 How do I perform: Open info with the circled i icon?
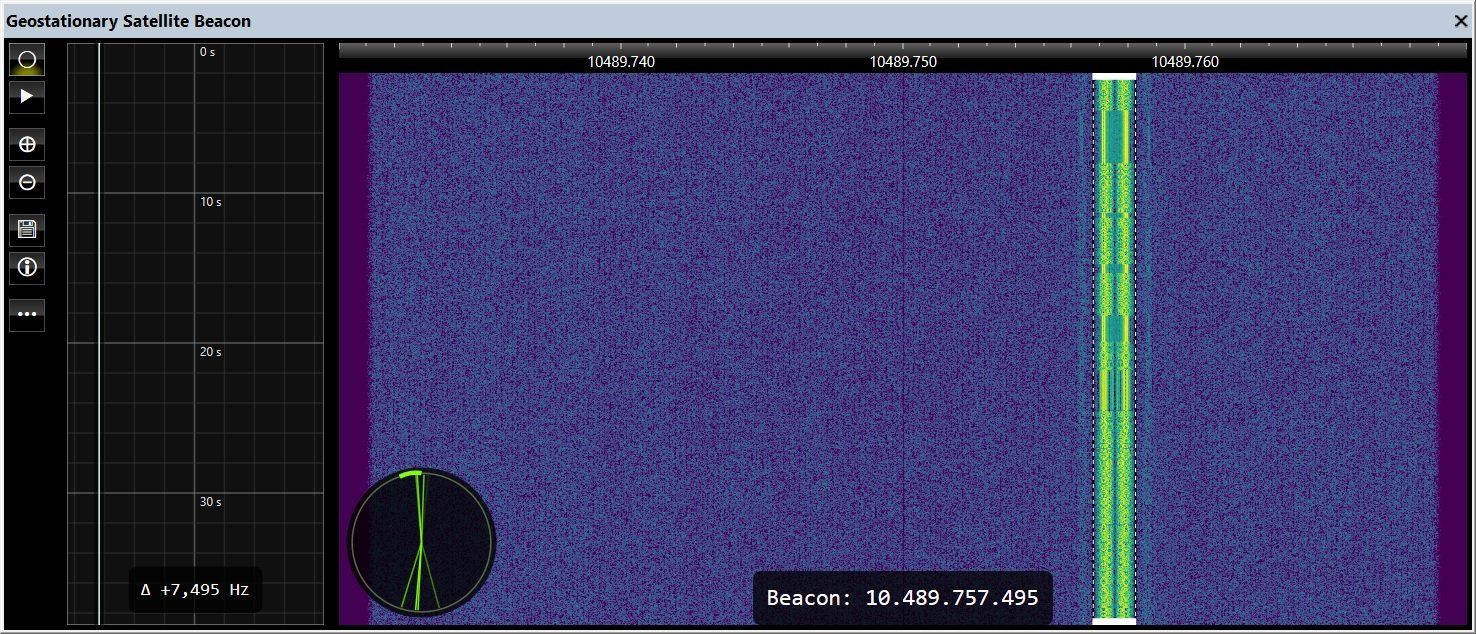[x=27, y=267]
